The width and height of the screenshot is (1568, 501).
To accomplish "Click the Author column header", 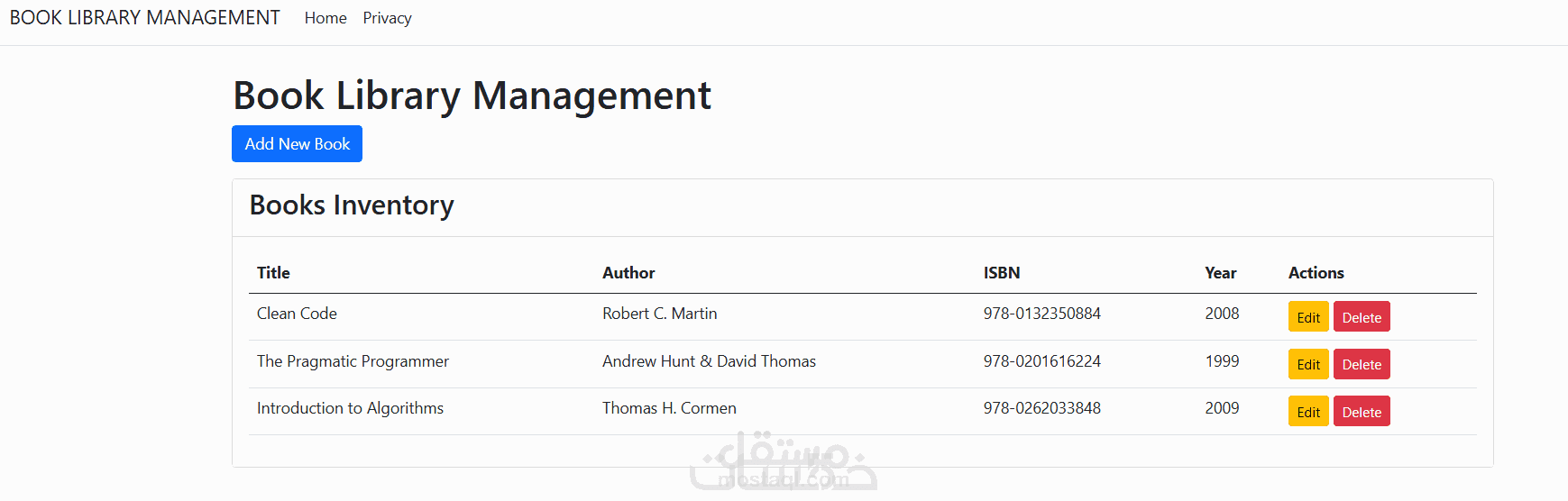I will [x=628, y=273].
